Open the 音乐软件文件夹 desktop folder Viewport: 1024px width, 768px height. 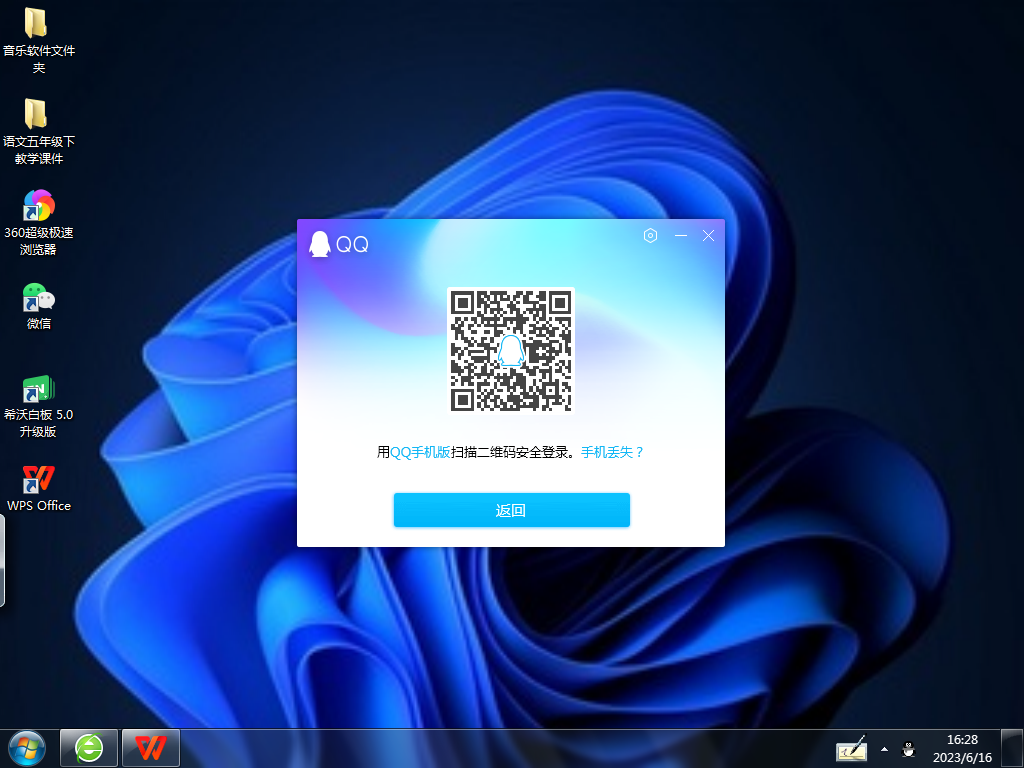tap(39, 40)
